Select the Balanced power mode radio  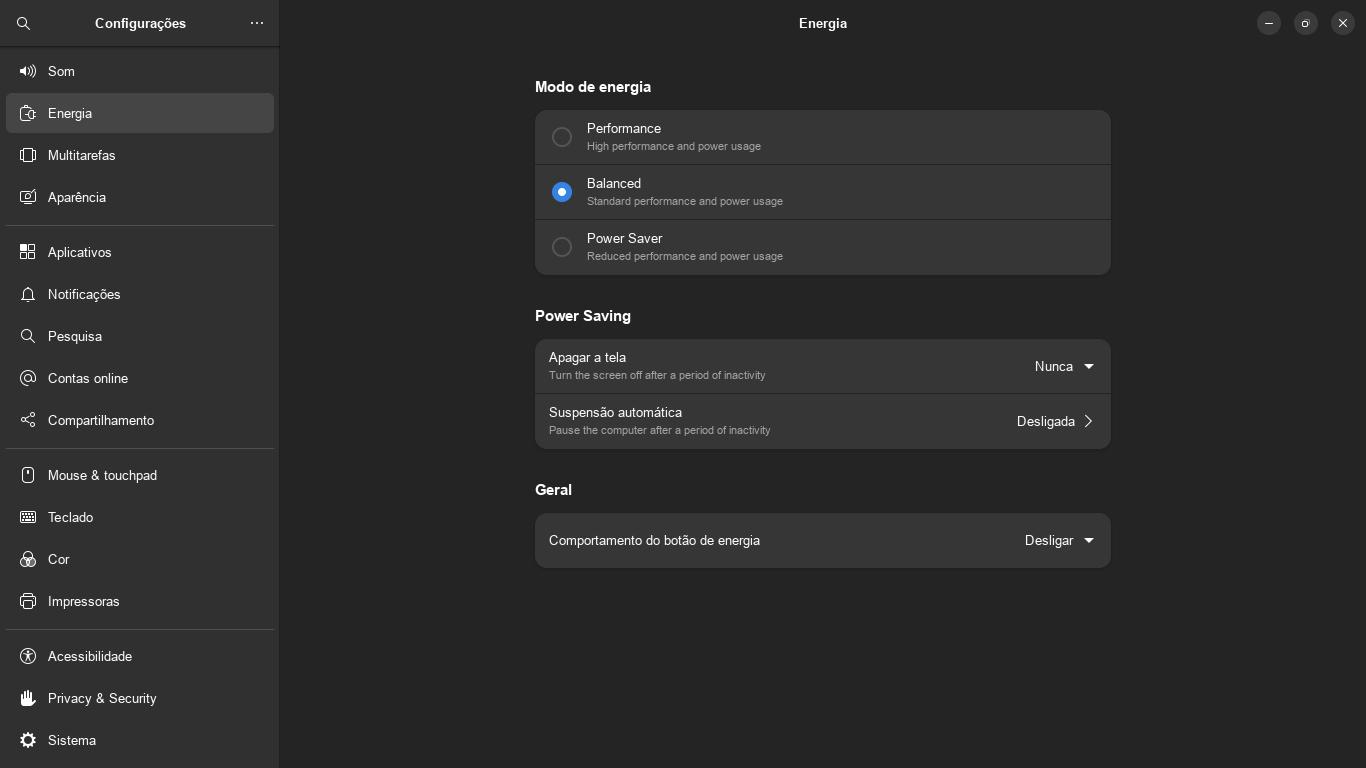[x=562, y=192]
